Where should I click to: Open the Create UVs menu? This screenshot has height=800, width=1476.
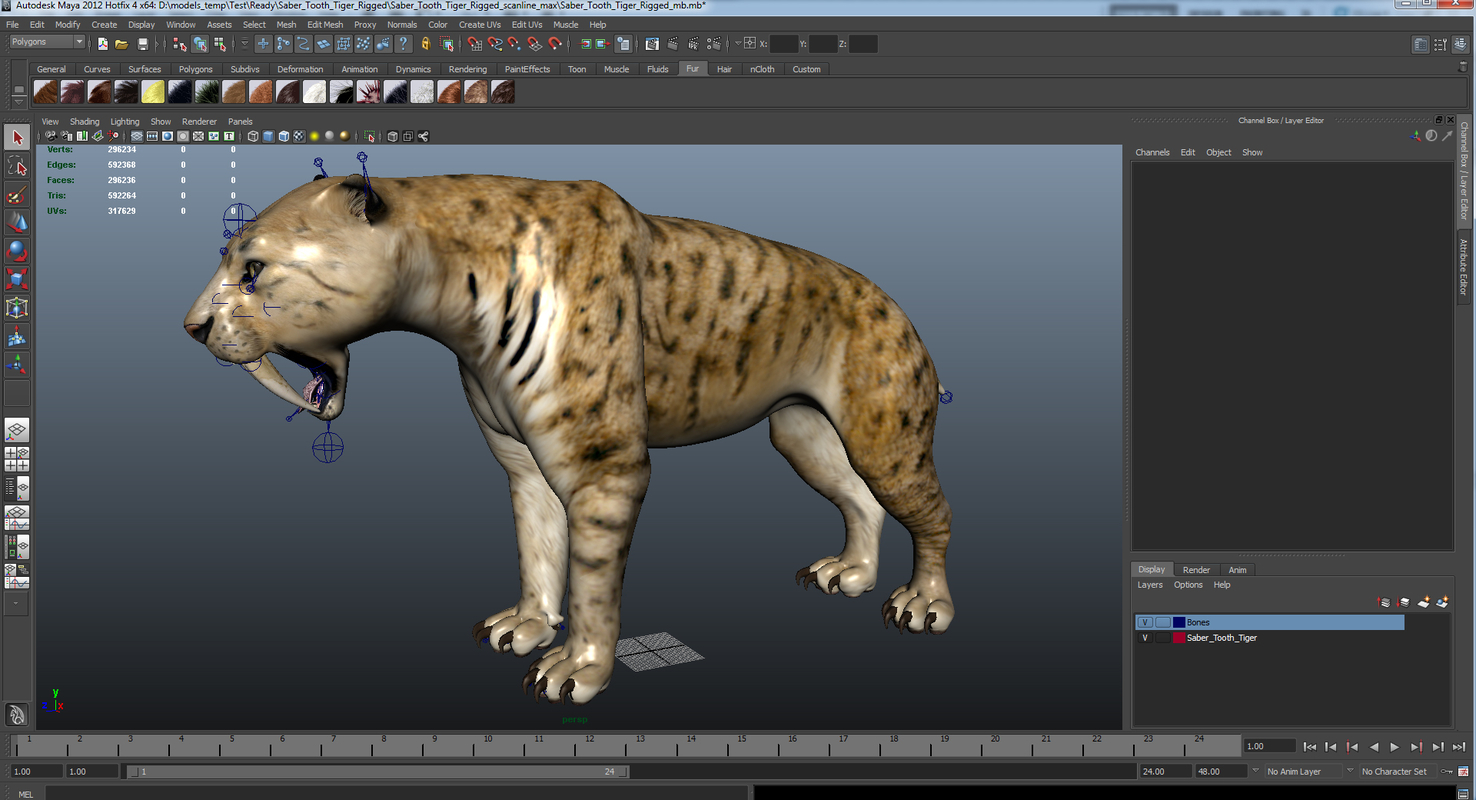click(480, 24)
